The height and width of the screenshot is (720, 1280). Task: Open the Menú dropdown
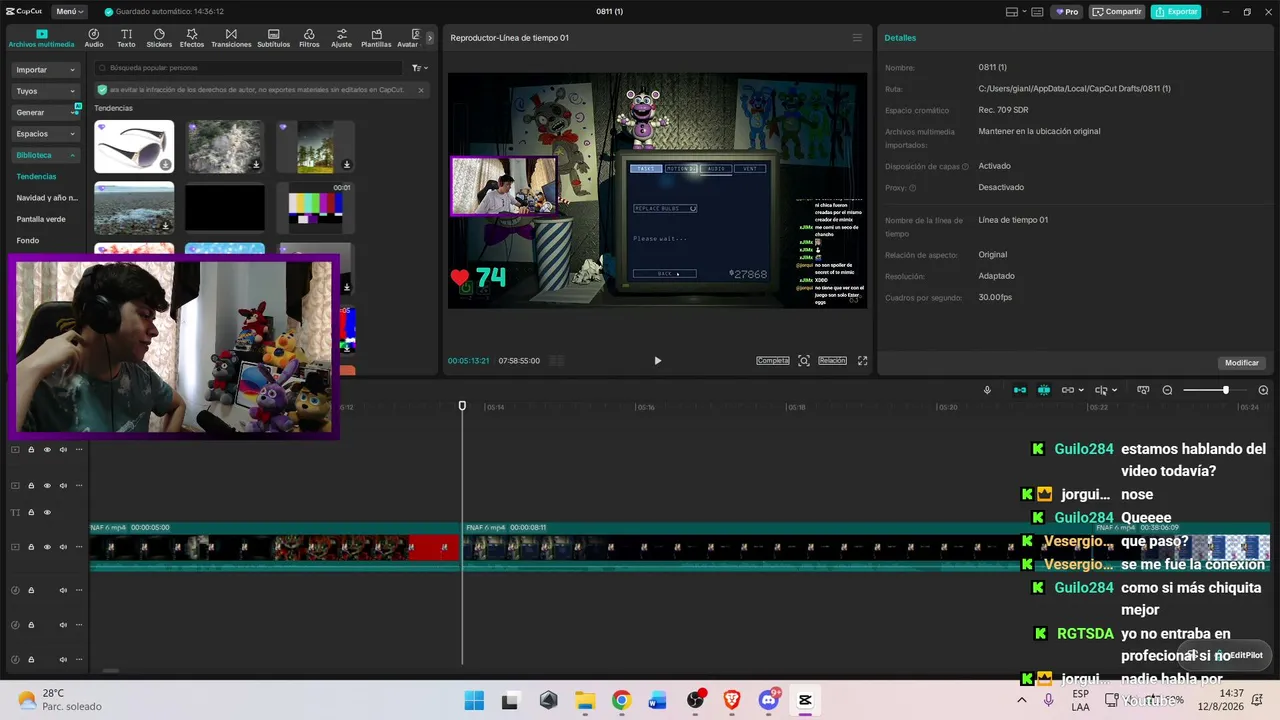coord(70,12)
